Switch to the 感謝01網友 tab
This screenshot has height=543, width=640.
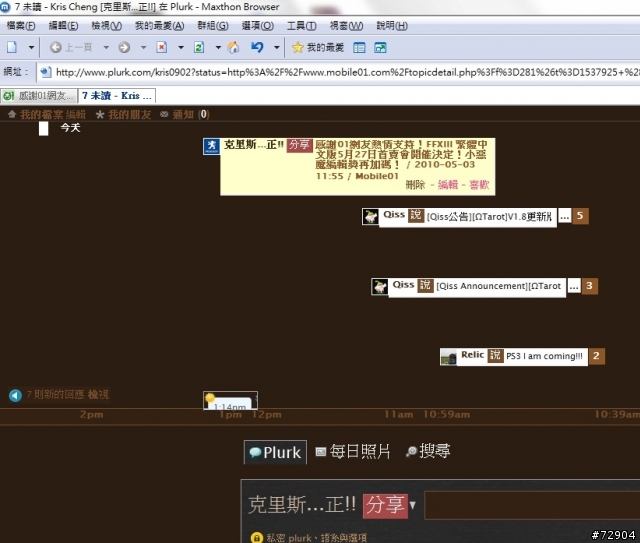pos(39,96)
